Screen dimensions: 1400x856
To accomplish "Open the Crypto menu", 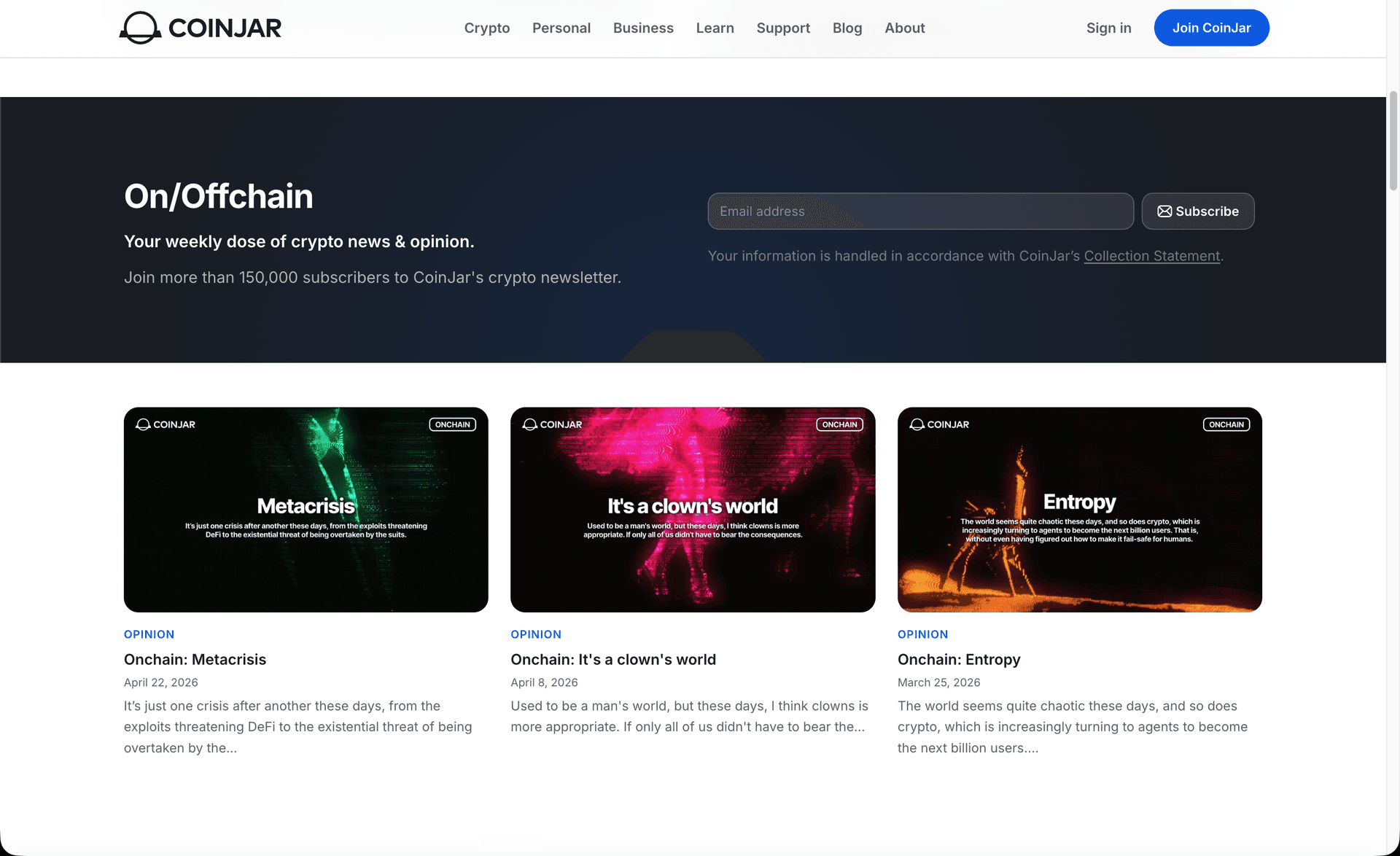I will pos(487,28).
